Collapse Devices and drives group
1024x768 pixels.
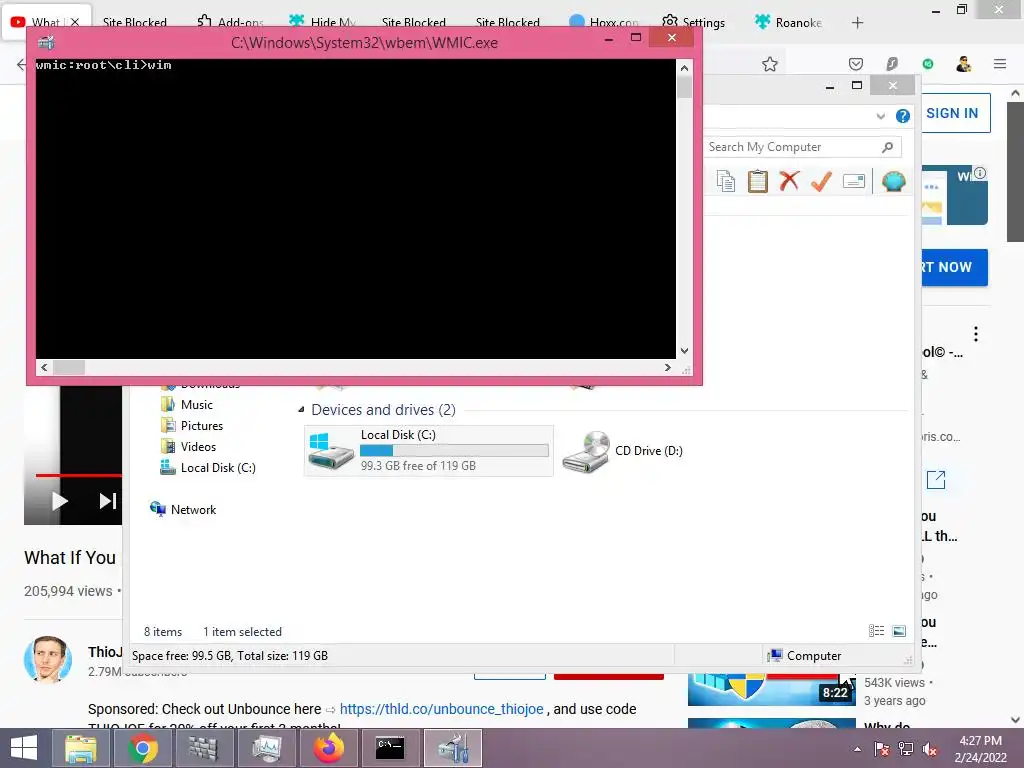click(301, 410)
